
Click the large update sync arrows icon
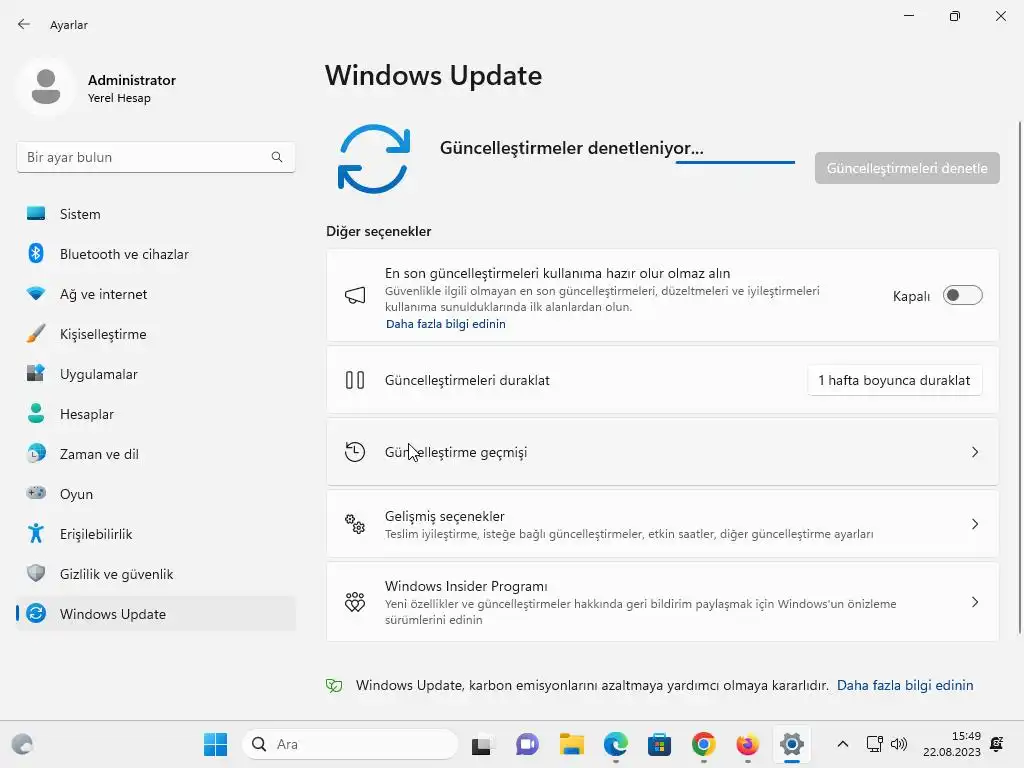374,159
